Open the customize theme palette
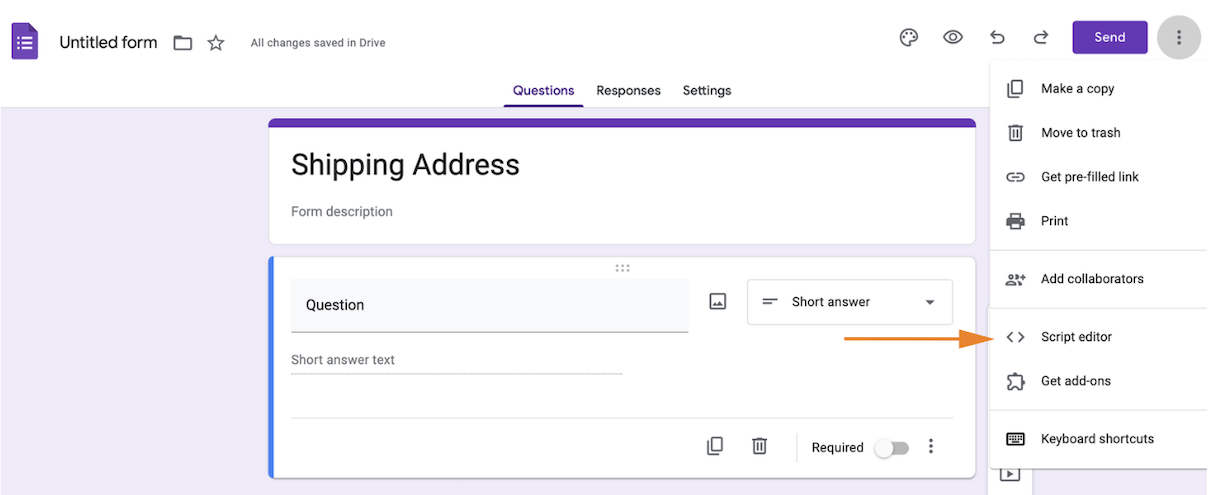The image size is (1209, 495). click(909, 38)
